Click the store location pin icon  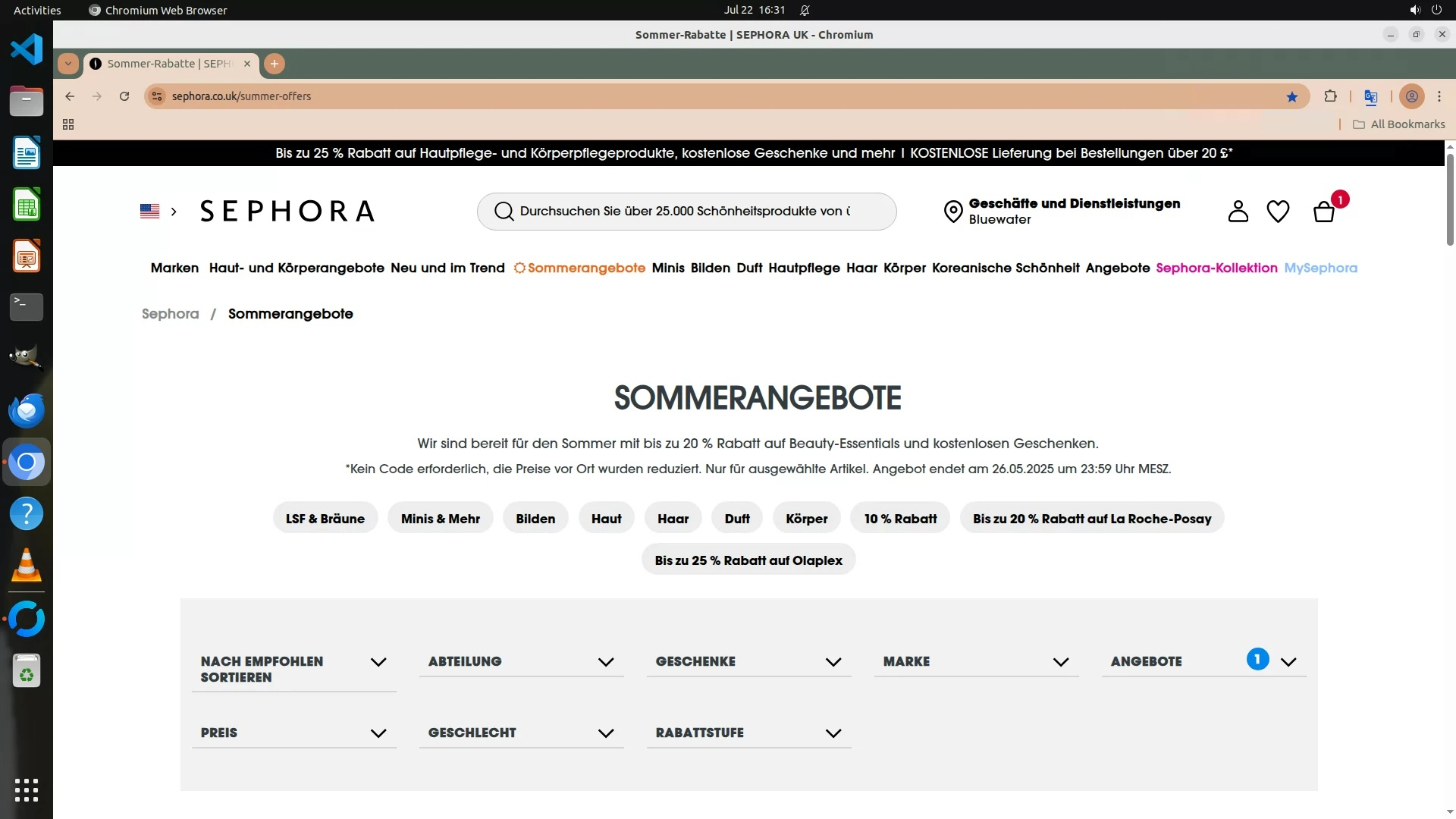coord(952,212)
